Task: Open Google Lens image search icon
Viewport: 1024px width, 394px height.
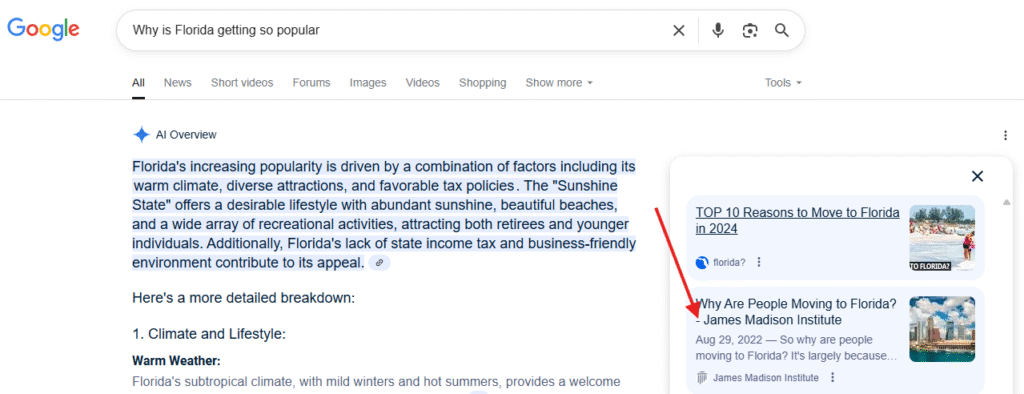Action: point(750,30)
